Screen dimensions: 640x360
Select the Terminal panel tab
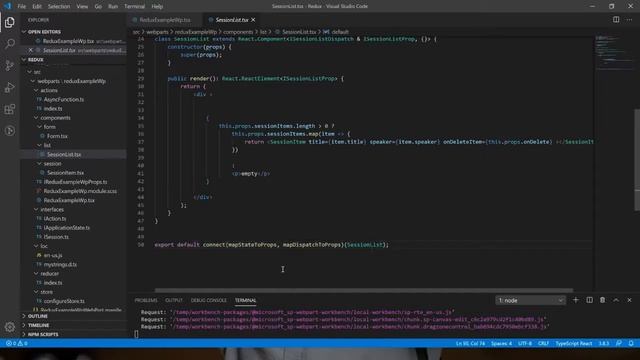[245, 300]
